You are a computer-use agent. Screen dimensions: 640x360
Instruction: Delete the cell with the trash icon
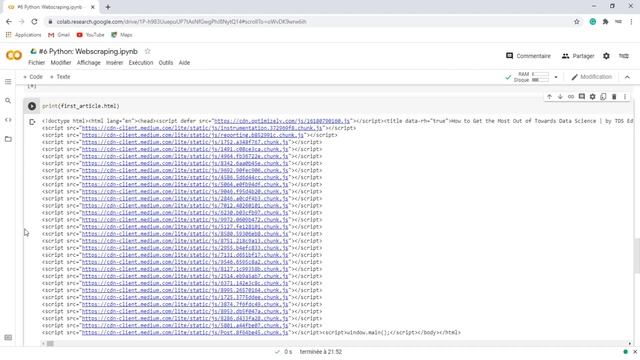614,97
